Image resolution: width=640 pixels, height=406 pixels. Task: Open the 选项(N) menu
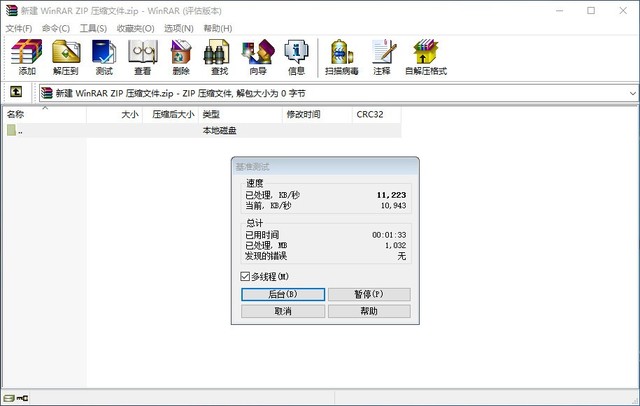tap(179, 28)
